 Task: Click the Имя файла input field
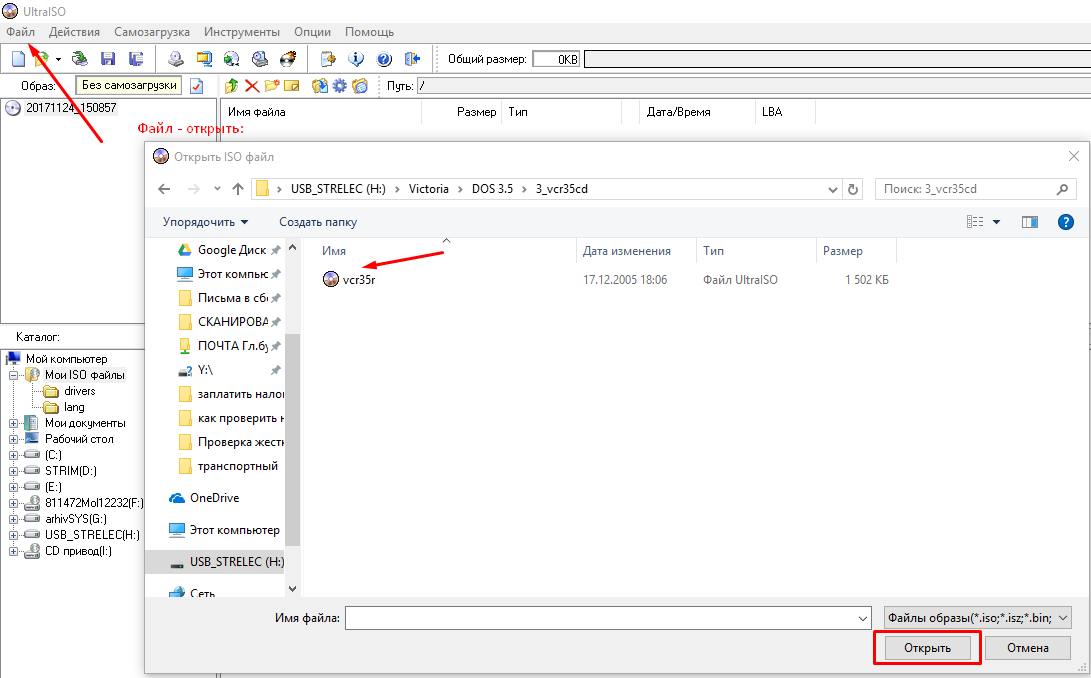606,619
